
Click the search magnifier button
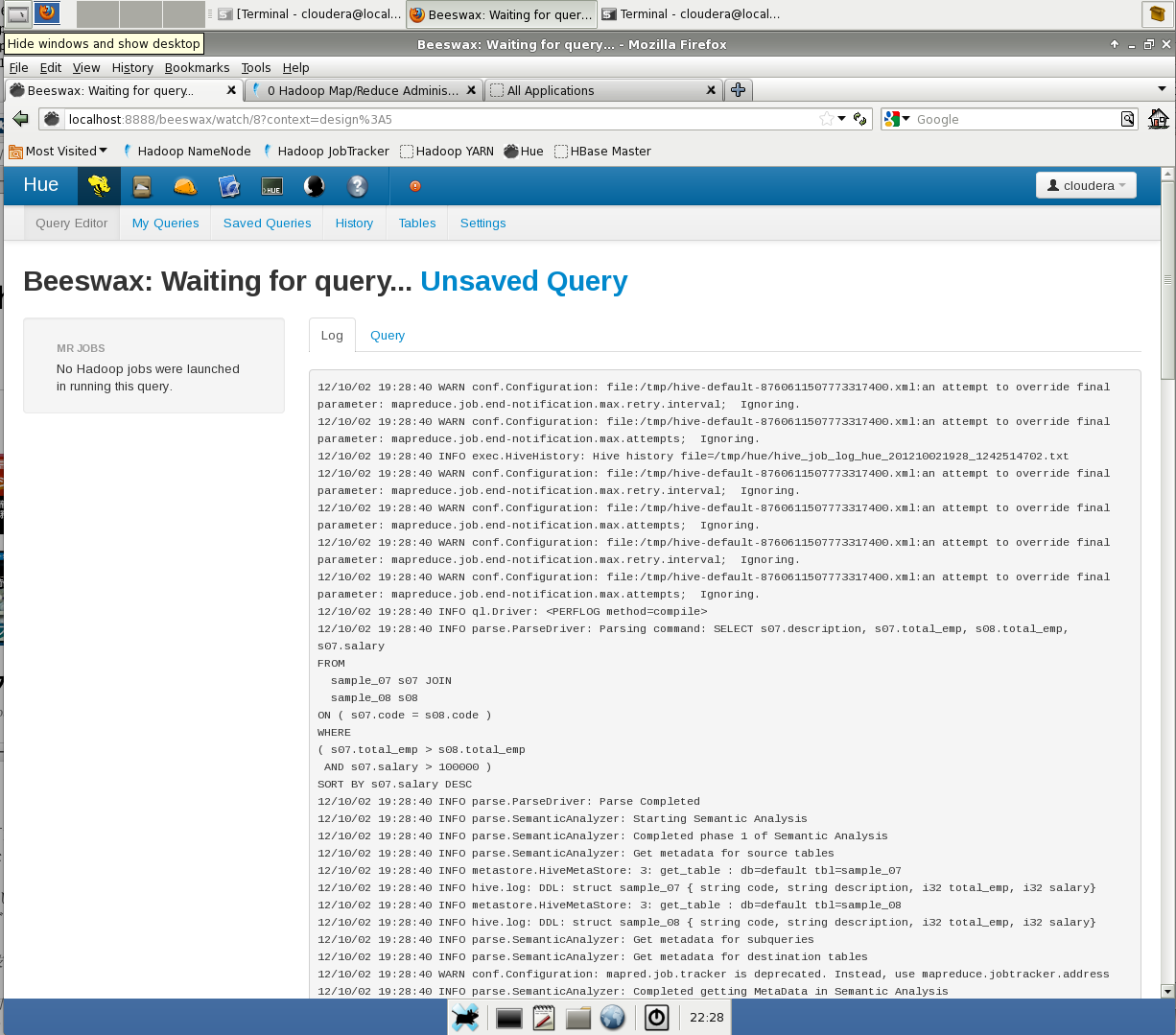(1128, 119)
